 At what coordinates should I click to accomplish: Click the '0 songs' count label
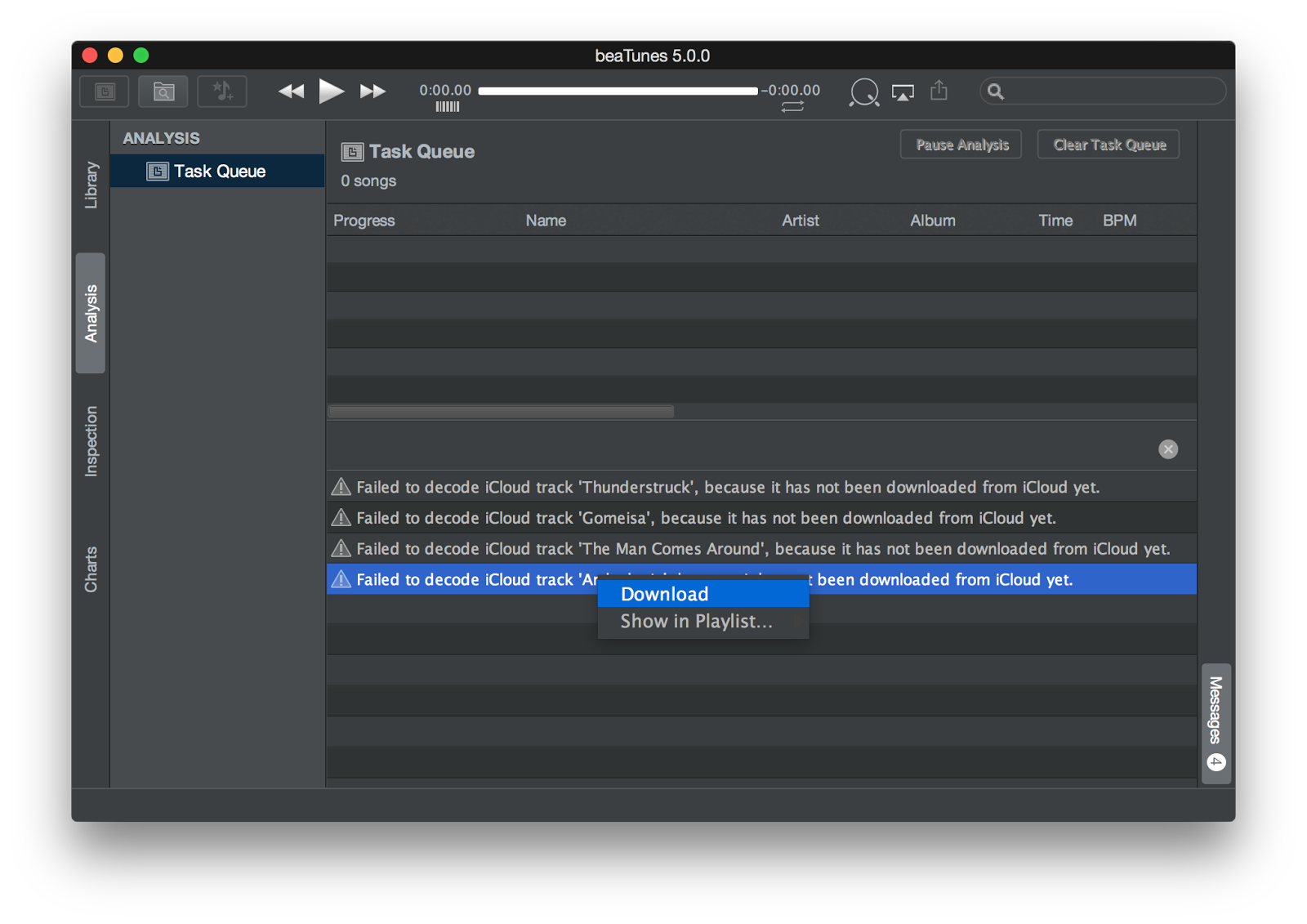tap(368, 181)
